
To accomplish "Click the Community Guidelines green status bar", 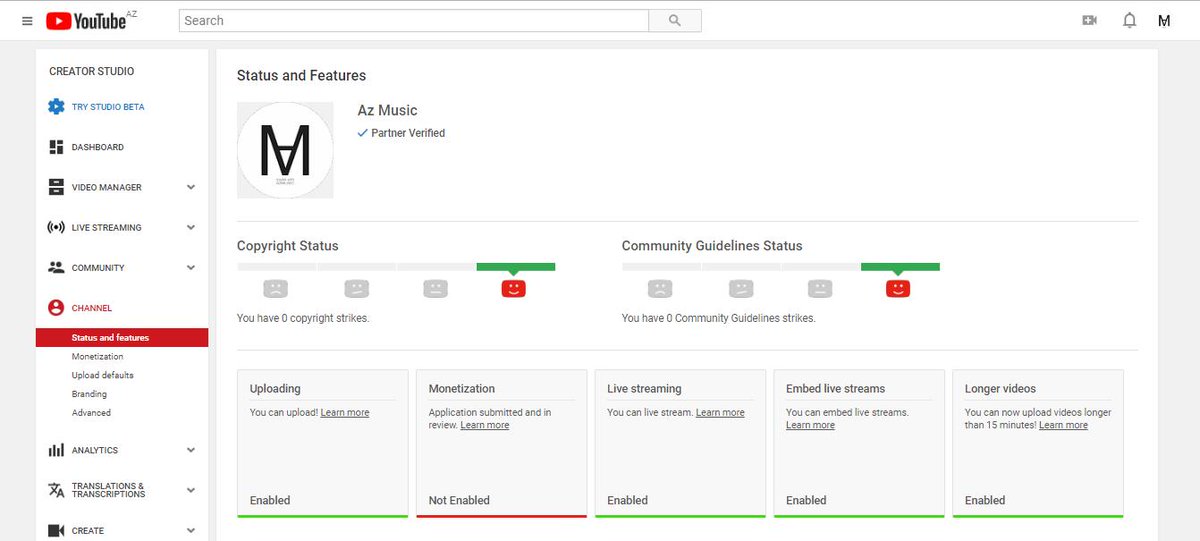I will click(x=900, y=267).
